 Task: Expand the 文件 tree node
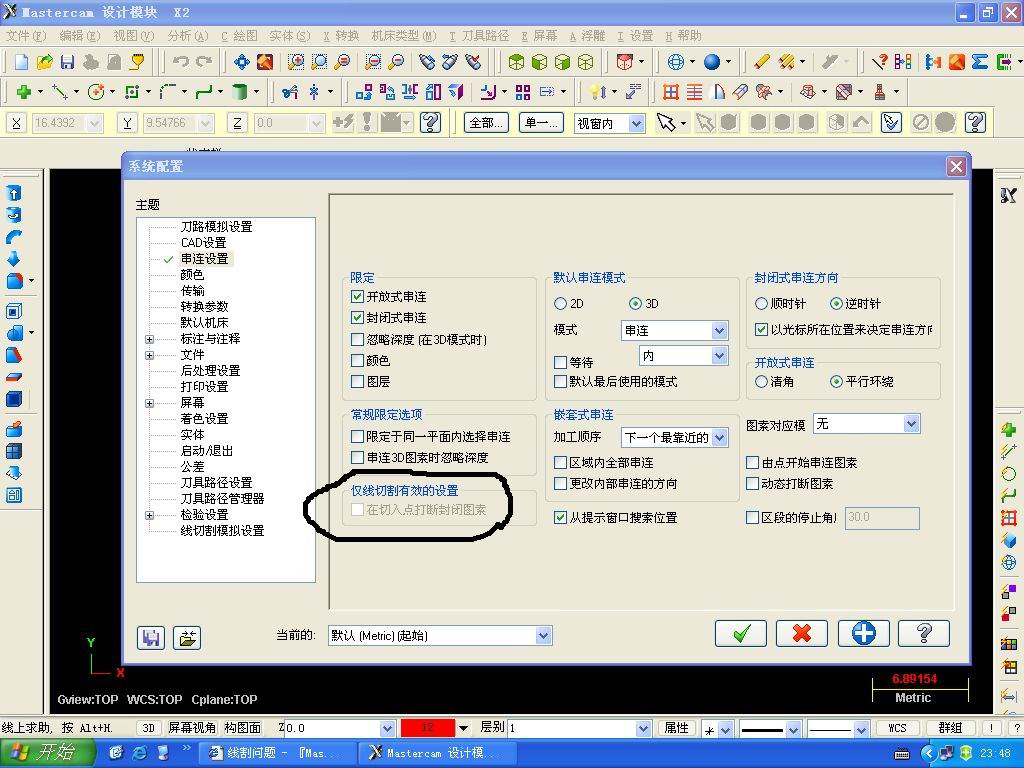[150, 355]
